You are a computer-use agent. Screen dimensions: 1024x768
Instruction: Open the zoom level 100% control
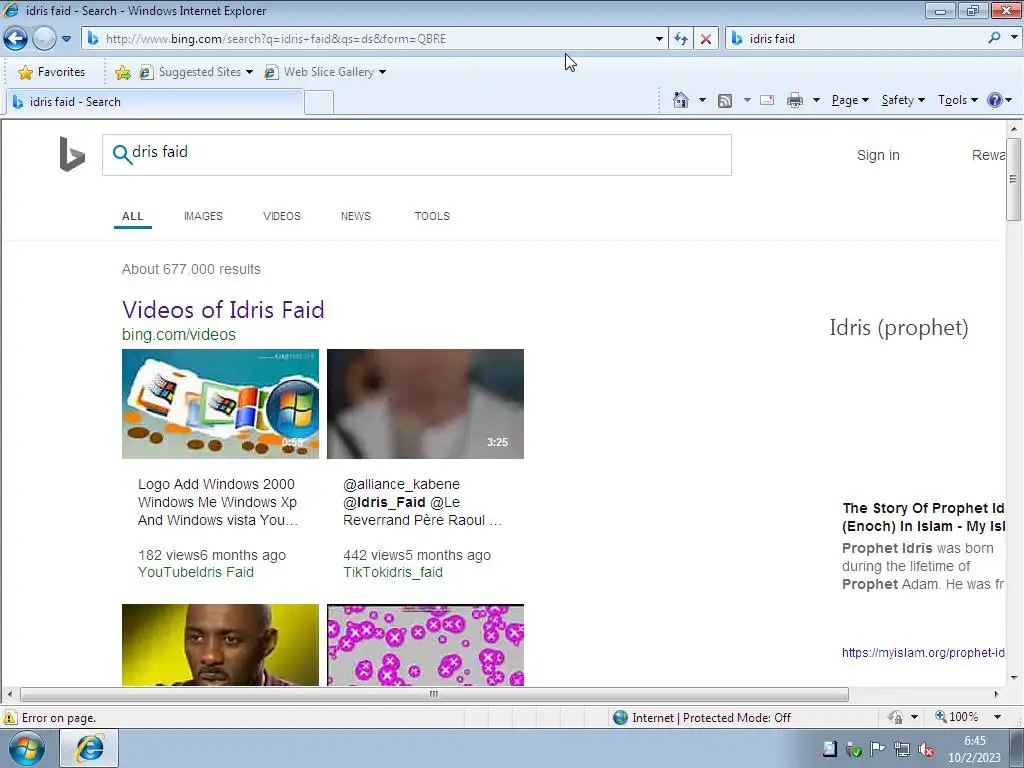[968, 717]
